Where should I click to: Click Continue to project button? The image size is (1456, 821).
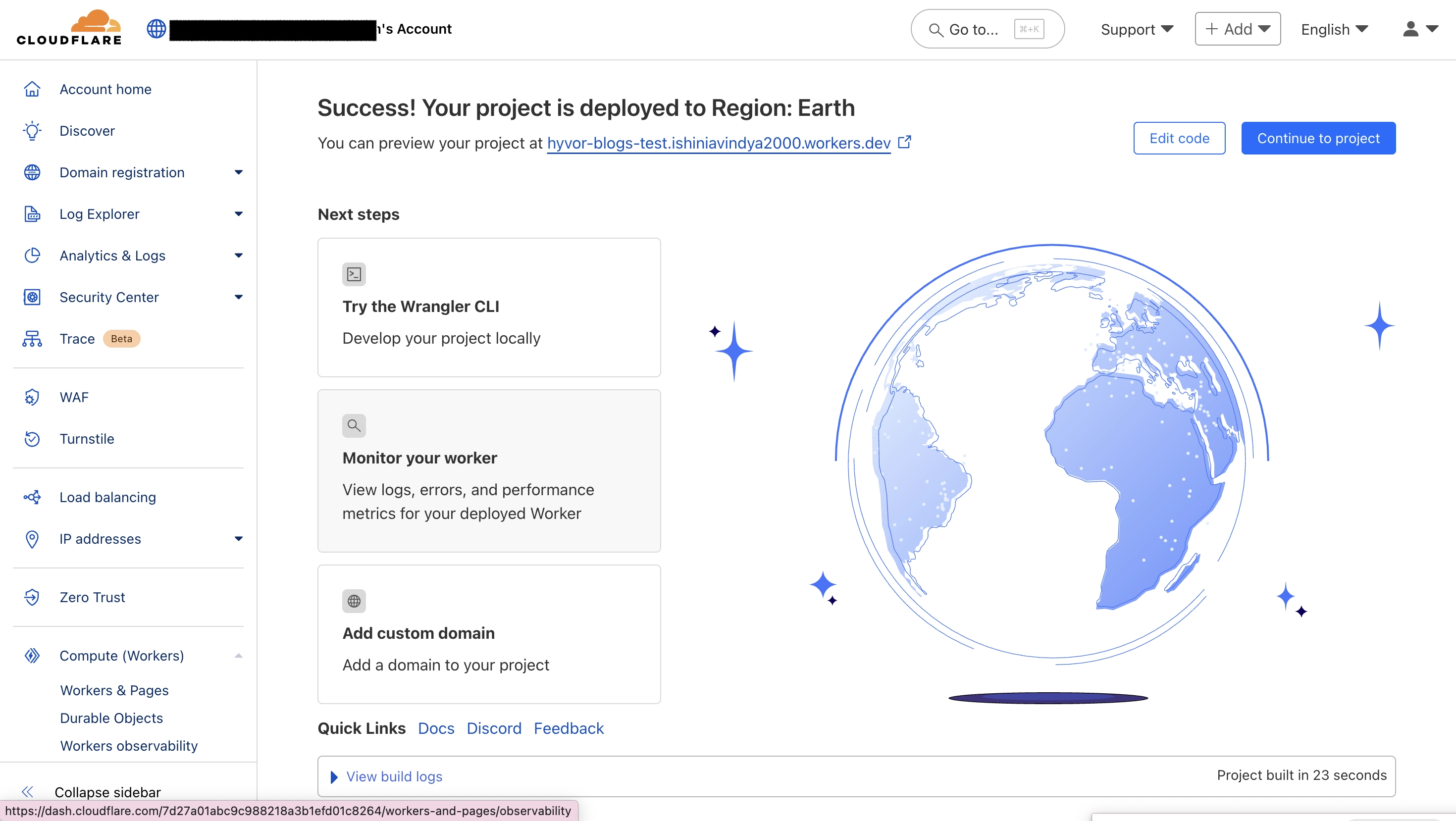point(1318,139)
